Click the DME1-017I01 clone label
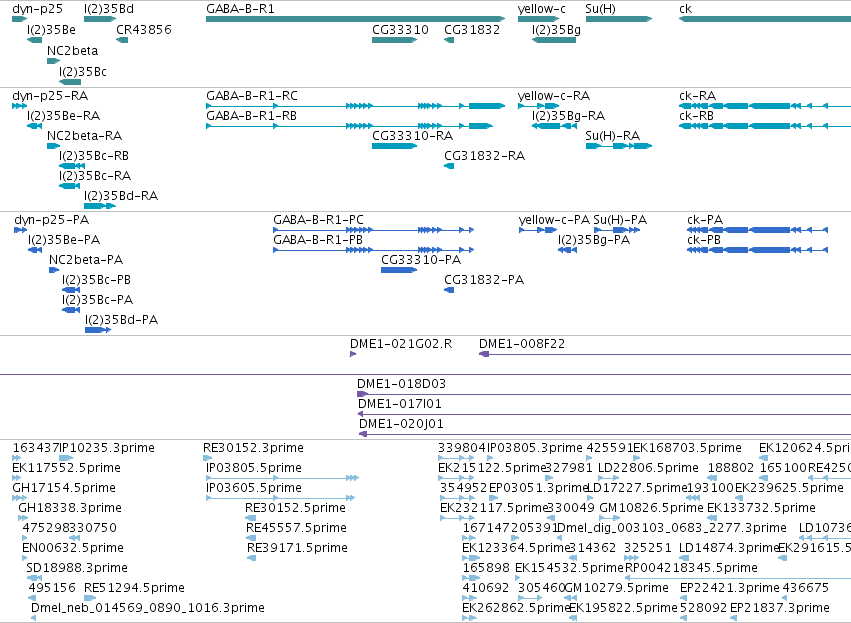The height and width of the screenshot is (623, 851). pyautogui.click(x=399, y=404)
